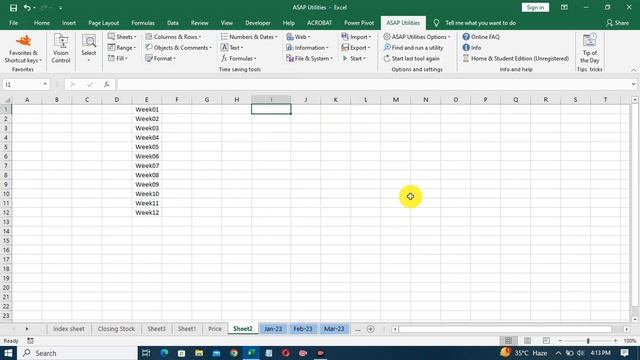Open Columns & Rows menu
This screenshot has width=640, height=360.
click(173, 37)
